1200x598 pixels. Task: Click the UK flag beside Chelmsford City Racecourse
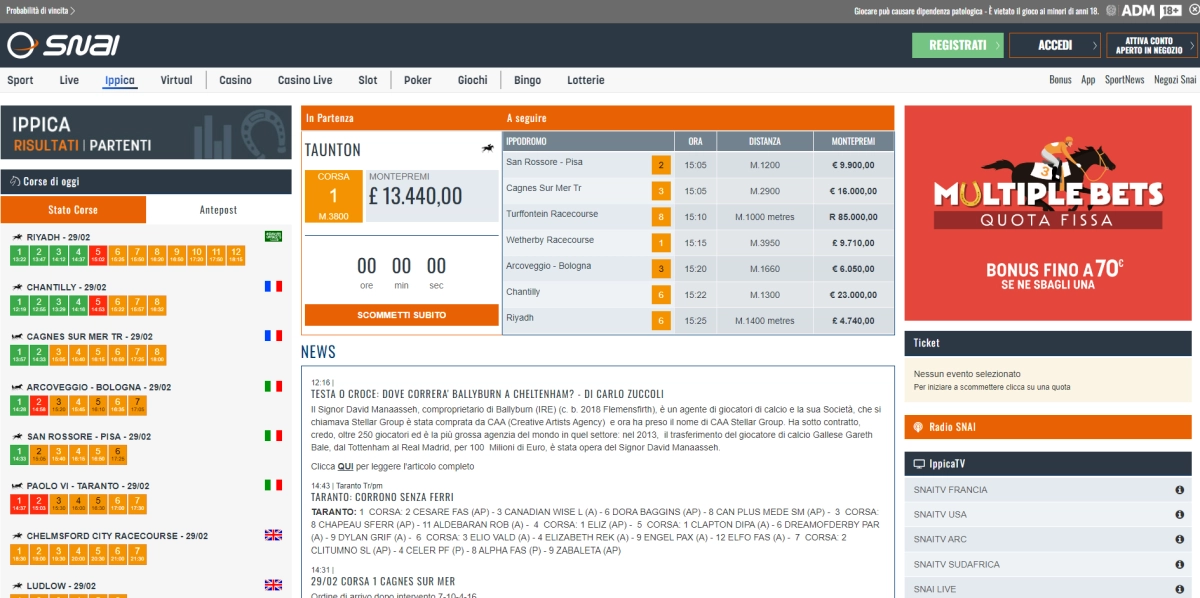pyautogui.click(x=273, y=535)
